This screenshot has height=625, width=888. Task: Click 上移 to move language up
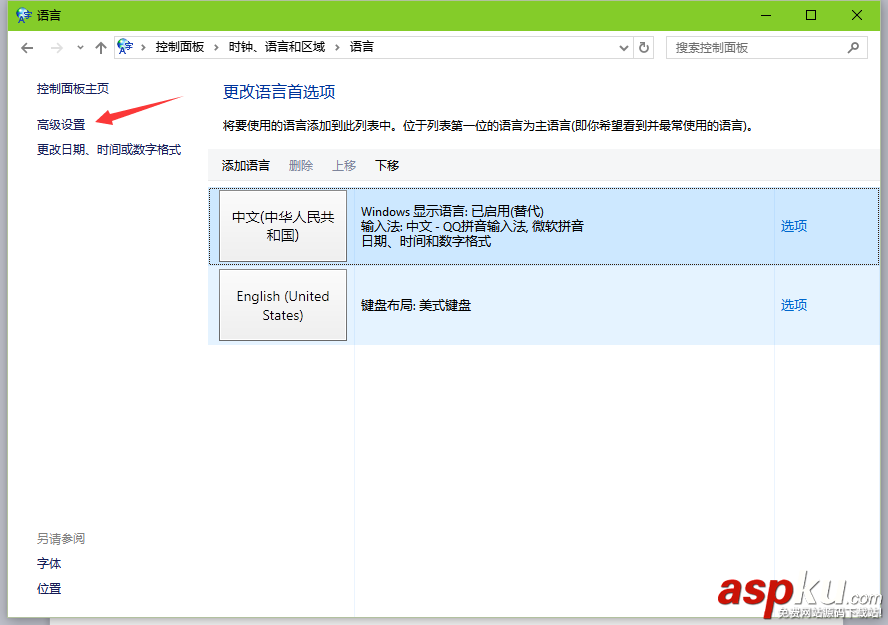tap(344, 166)
